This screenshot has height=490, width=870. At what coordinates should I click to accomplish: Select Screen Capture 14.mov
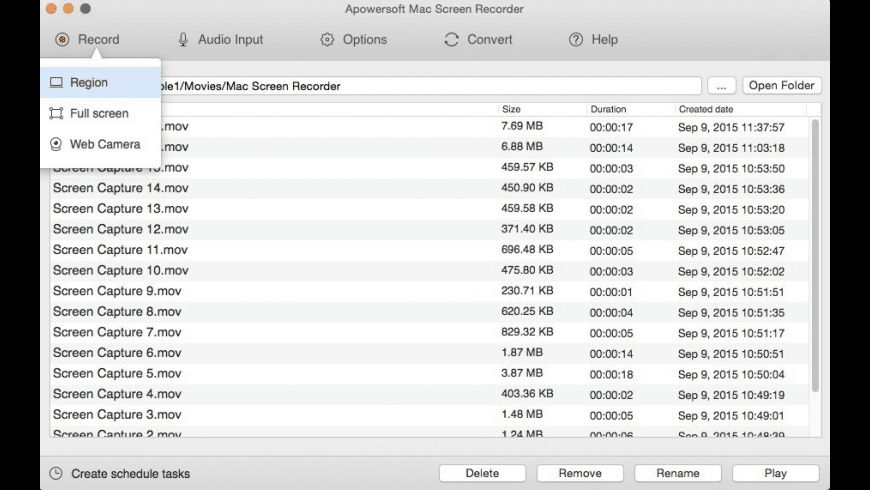coord(120,188)
